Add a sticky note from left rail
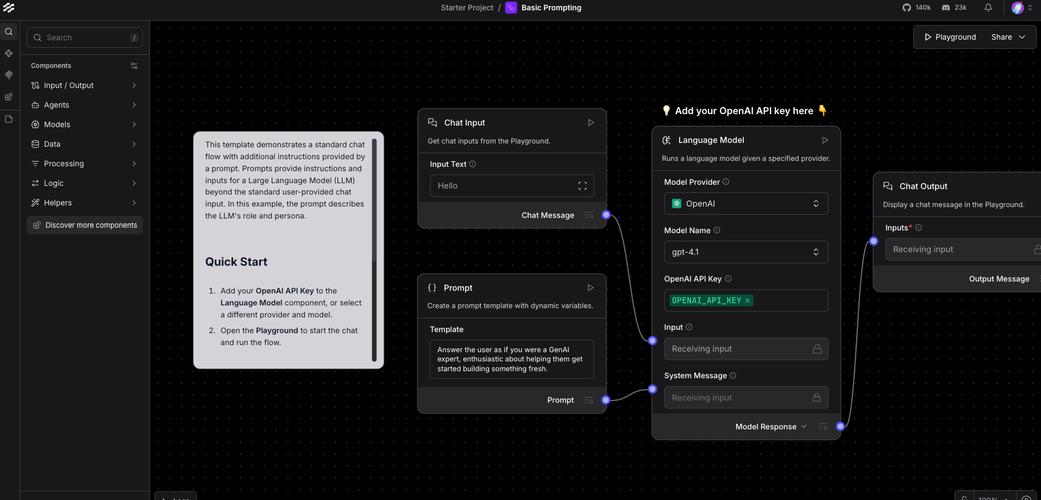The height and width of the screenshot is (500, 1041). point(9,119)
